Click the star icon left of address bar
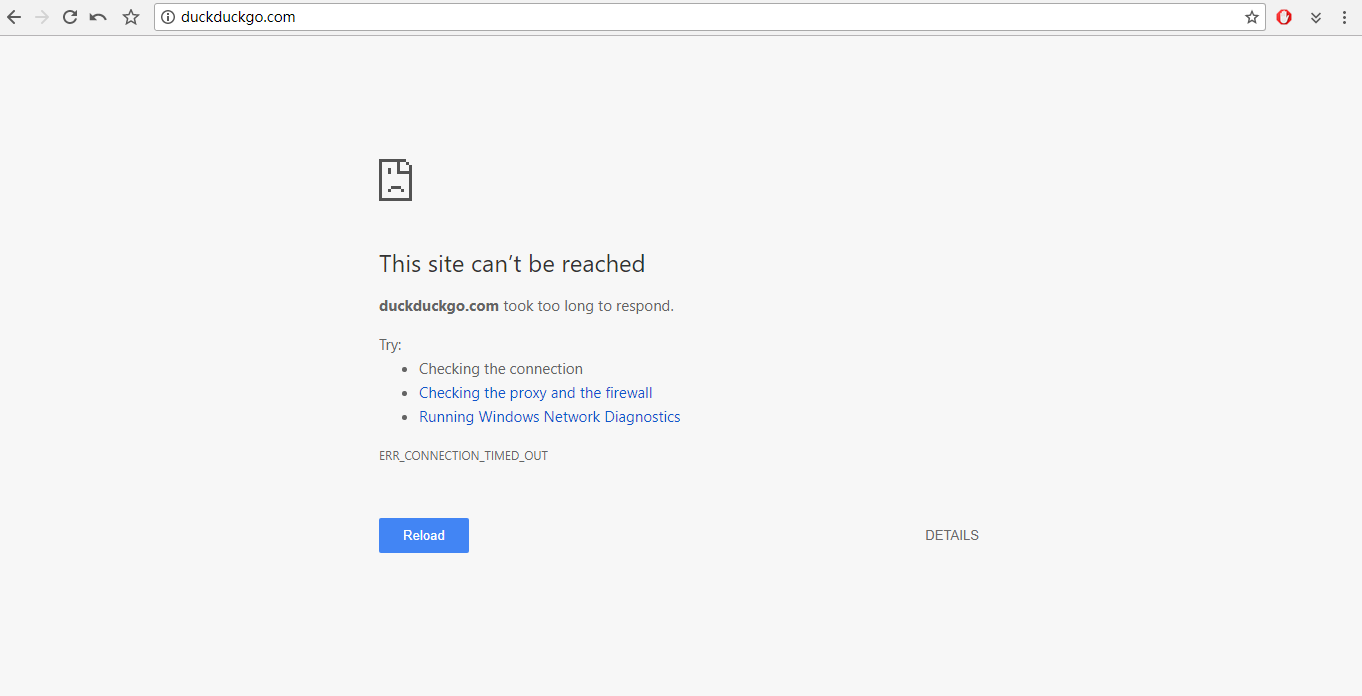The width and height of the screenshot is (1362, 696). [x=131, y=17]
